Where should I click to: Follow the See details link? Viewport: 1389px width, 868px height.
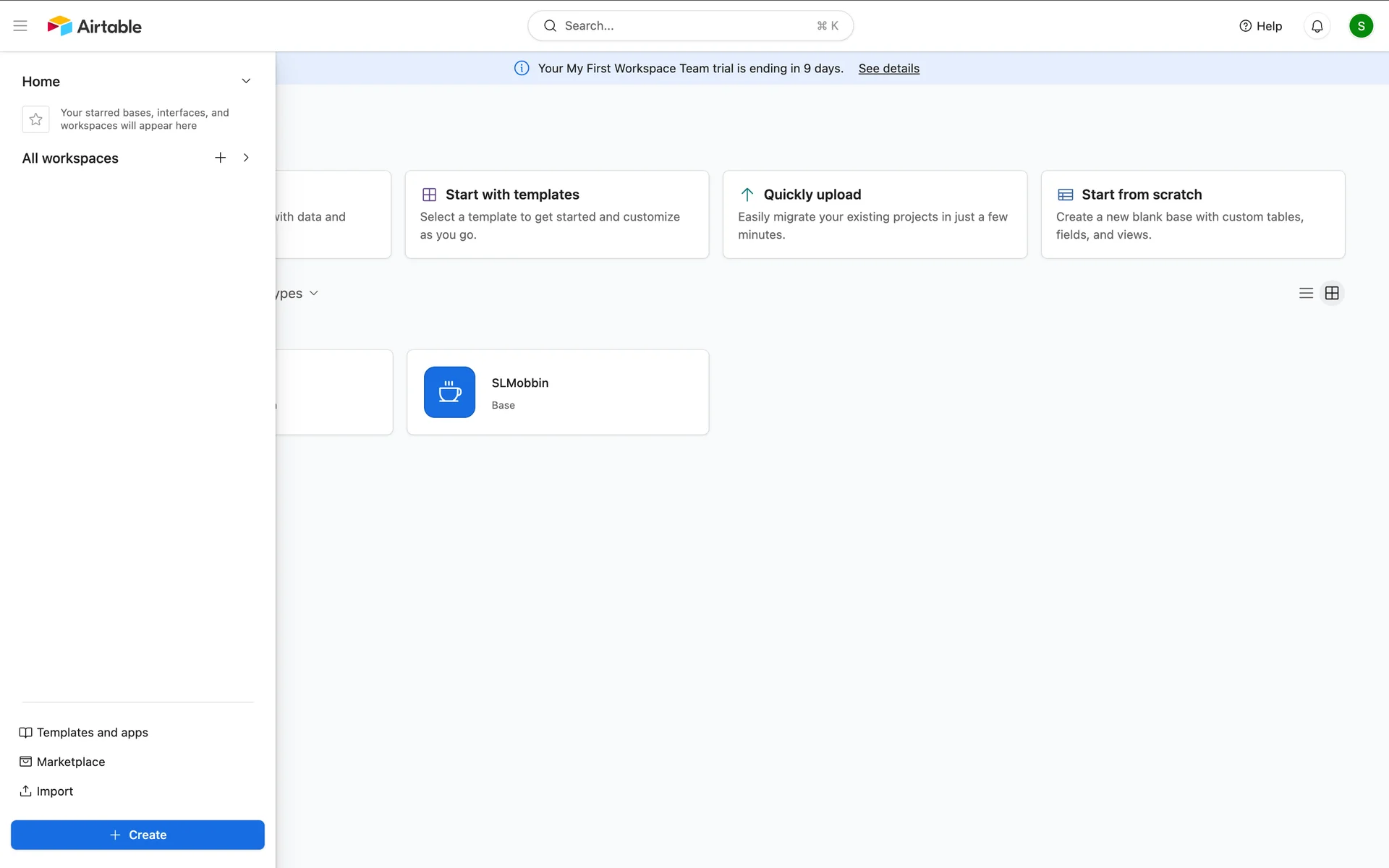888,68
